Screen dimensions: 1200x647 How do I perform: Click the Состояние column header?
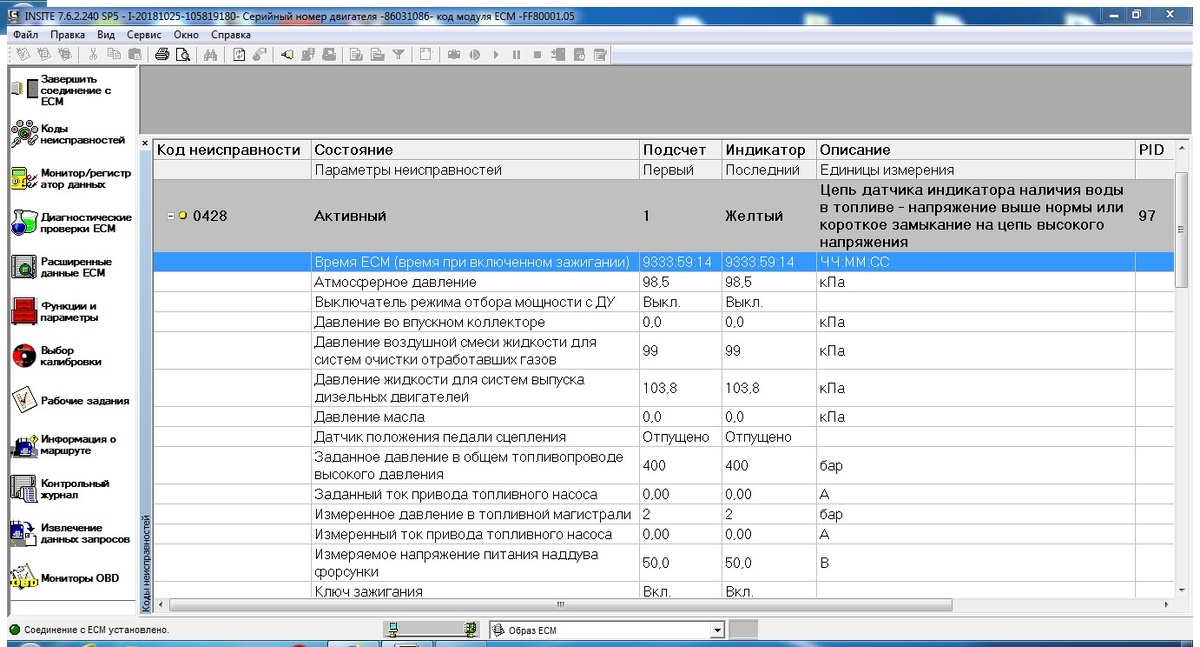click(x=475, y=150)
